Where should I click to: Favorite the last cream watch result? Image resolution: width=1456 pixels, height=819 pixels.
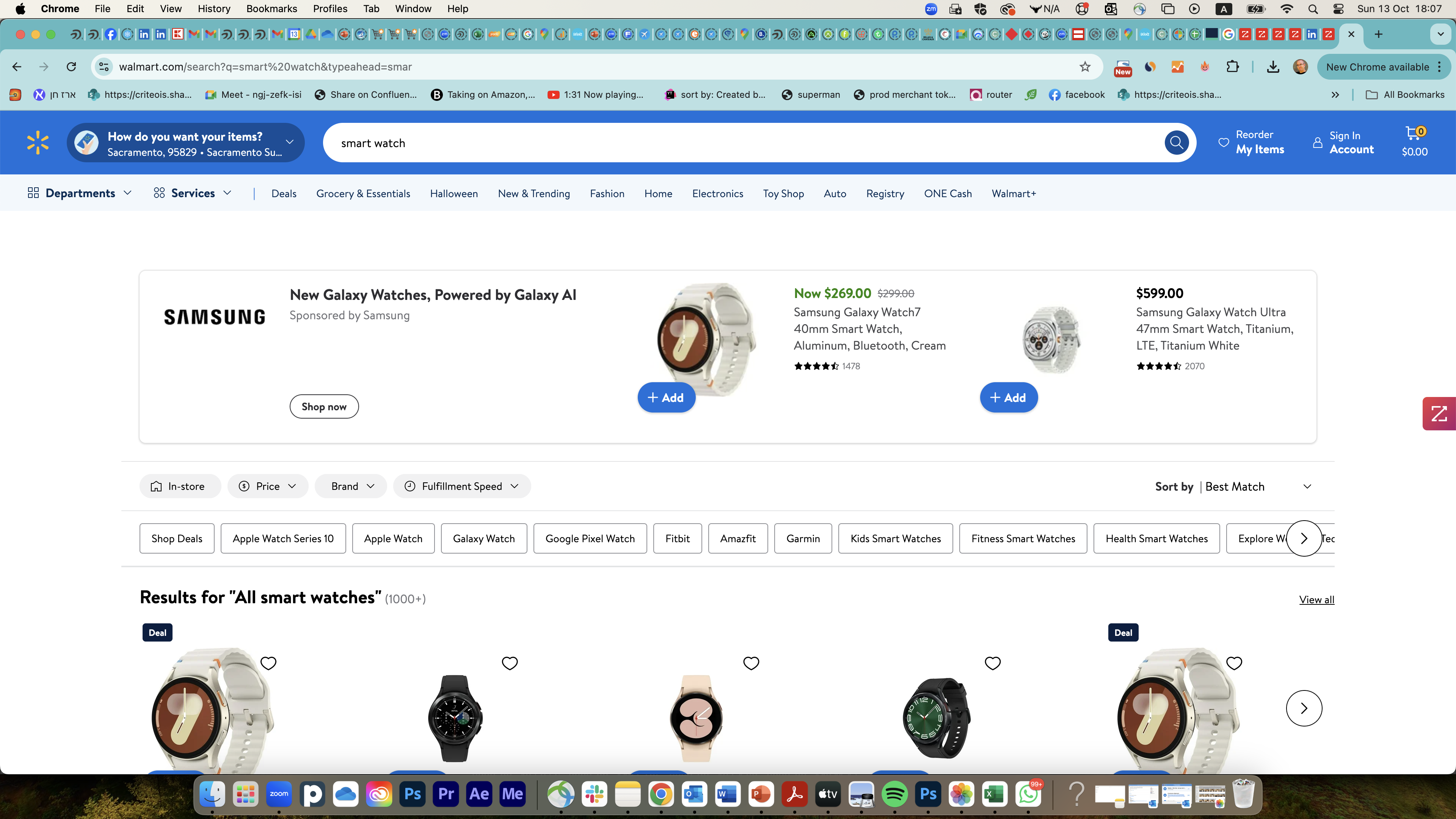click(1235, 663)
